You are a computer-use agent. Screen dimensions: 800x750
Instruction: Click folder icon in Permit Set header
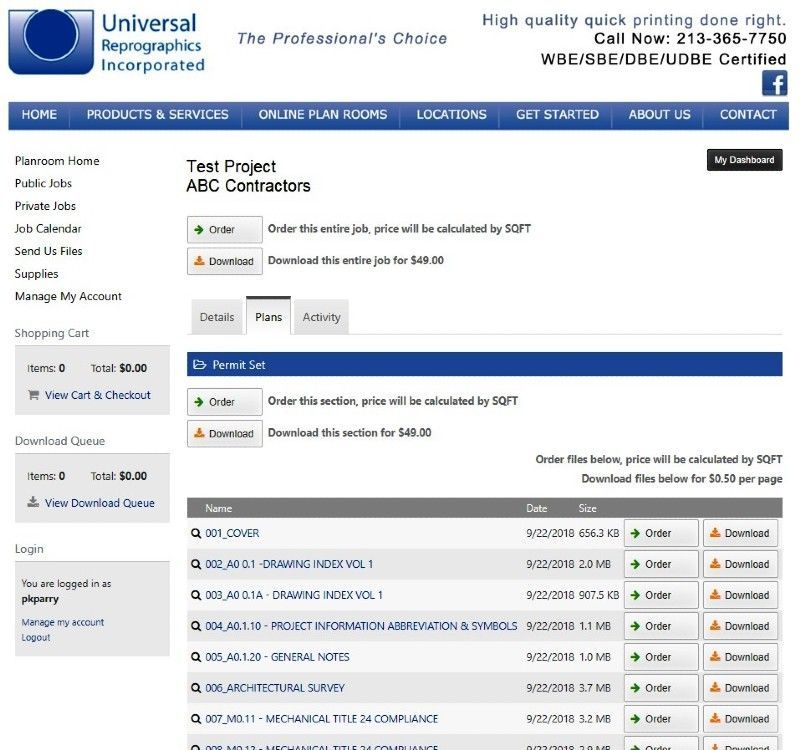(x=199, y=366)
